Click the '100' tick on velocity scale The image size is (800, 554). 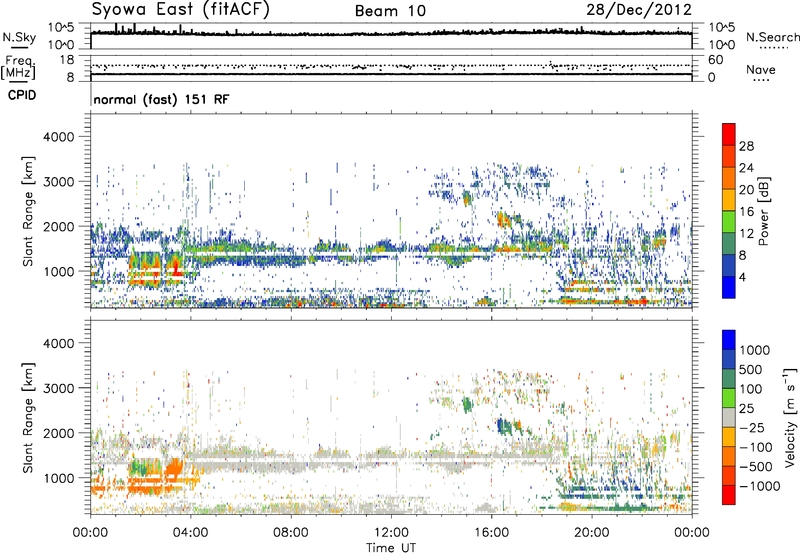[x=751, y=389]
